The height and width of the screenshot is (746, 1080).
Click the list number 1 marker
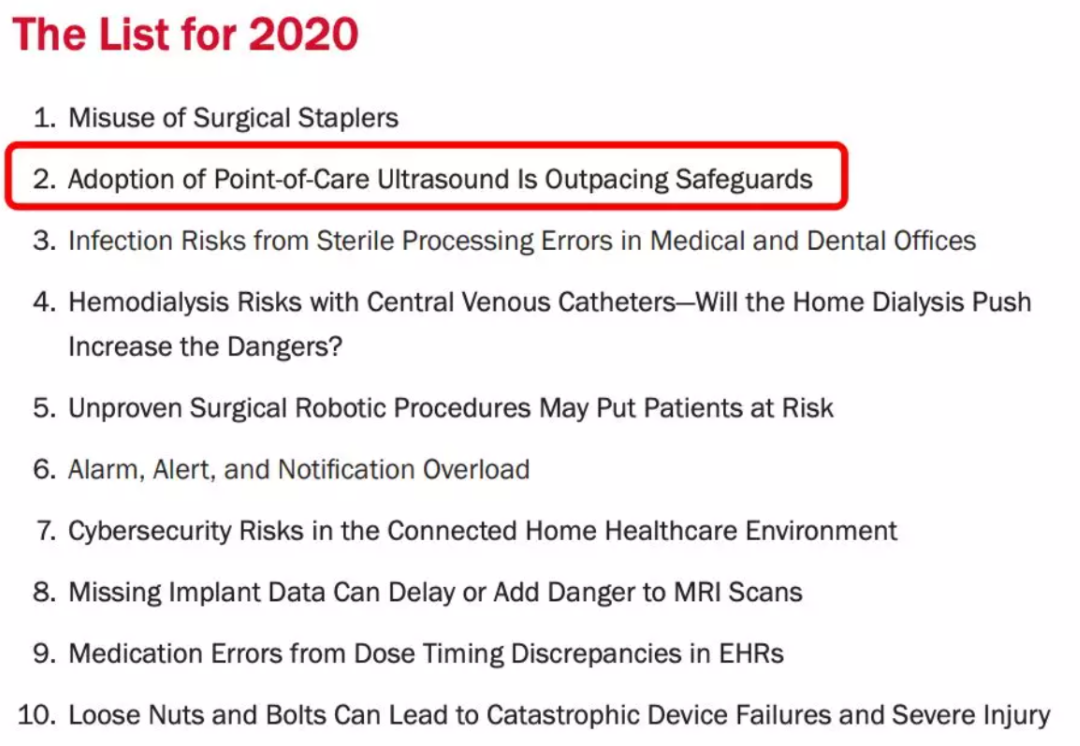click(45, 118)
